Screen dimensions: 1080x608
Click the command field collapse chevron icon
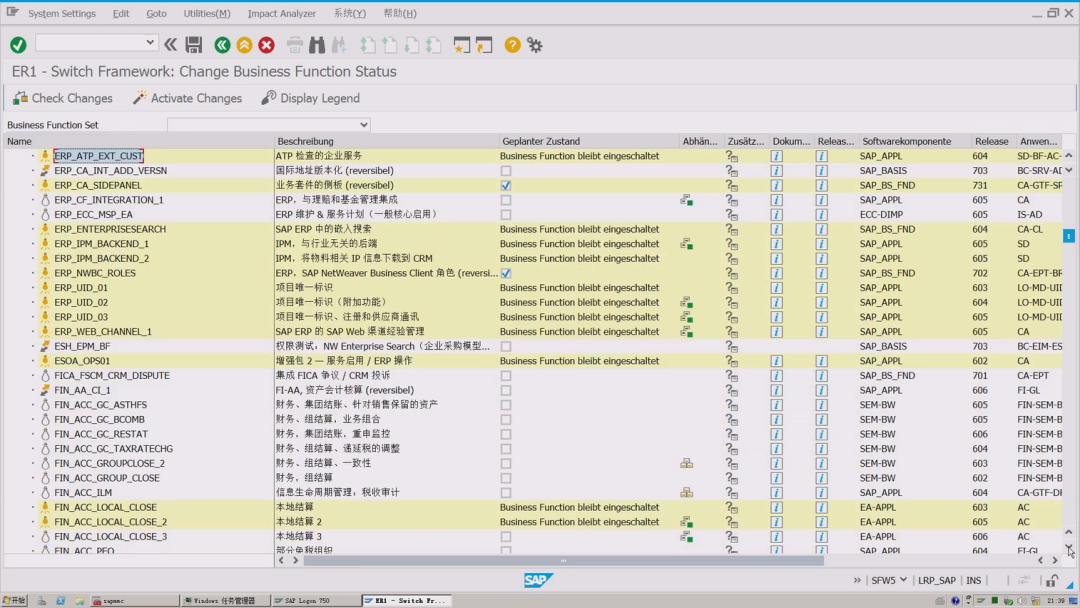click(x=170, y=45)
